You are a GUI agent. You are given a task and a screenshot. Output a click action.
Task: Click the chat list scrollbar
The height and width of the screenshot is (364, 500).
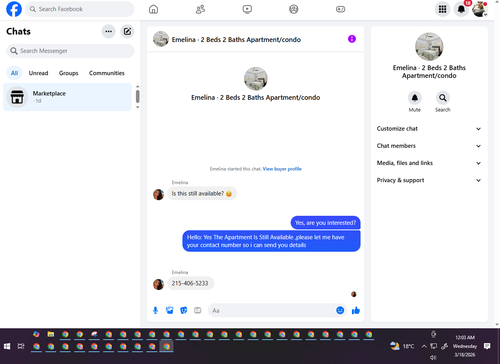pyautogui.click(x=137, y=97)
